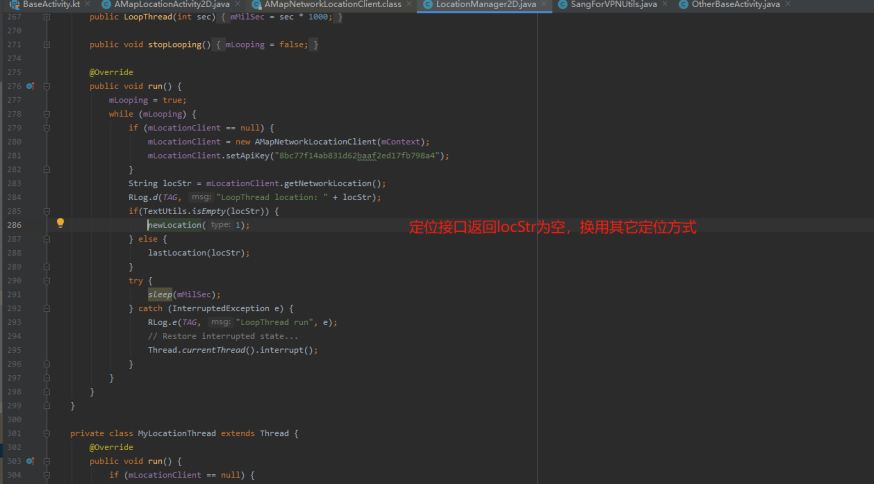The height and width of the screenshot is (484, 874).
Task: Open the SangForVPNUtils.java tab
Action: (613, 5)
